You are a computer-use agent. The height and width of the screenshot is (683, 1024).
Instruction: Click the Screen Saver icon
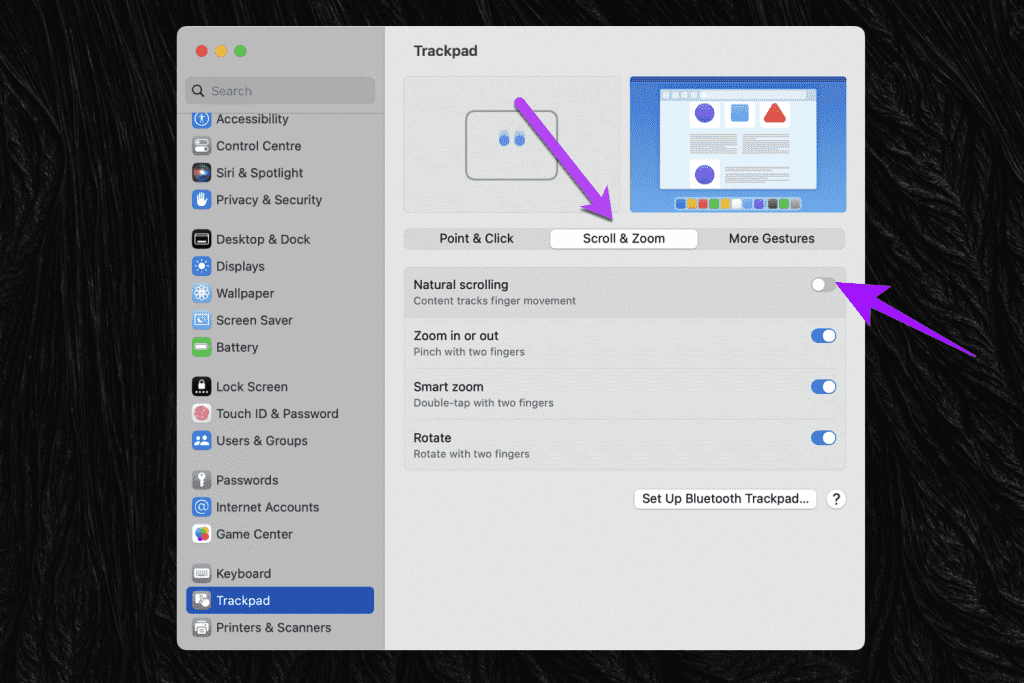pyautogui.click(x=202, y=320)
